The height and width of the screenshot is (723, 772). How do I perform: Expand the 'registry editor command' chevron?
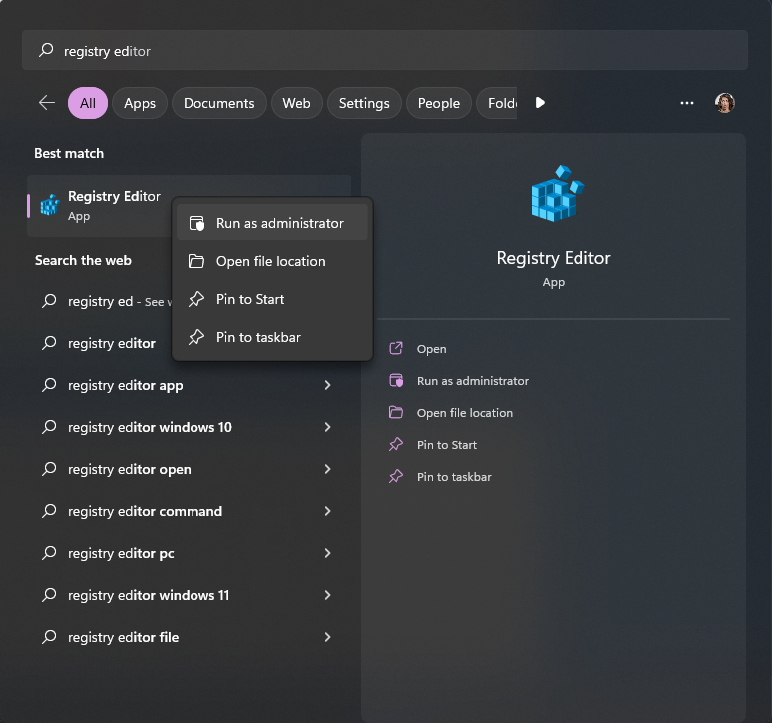pyautogui.click(x=327, y=511)
